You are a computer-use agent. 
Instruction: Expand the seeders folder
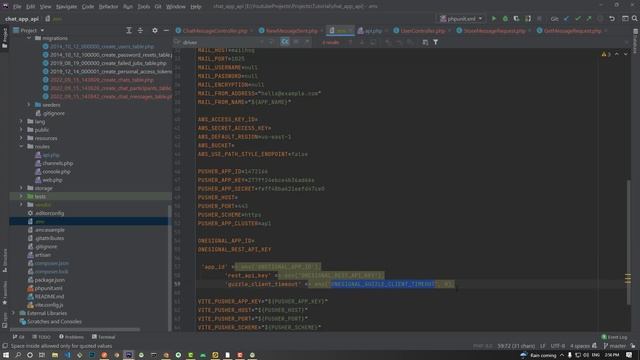tap(29, 105)
